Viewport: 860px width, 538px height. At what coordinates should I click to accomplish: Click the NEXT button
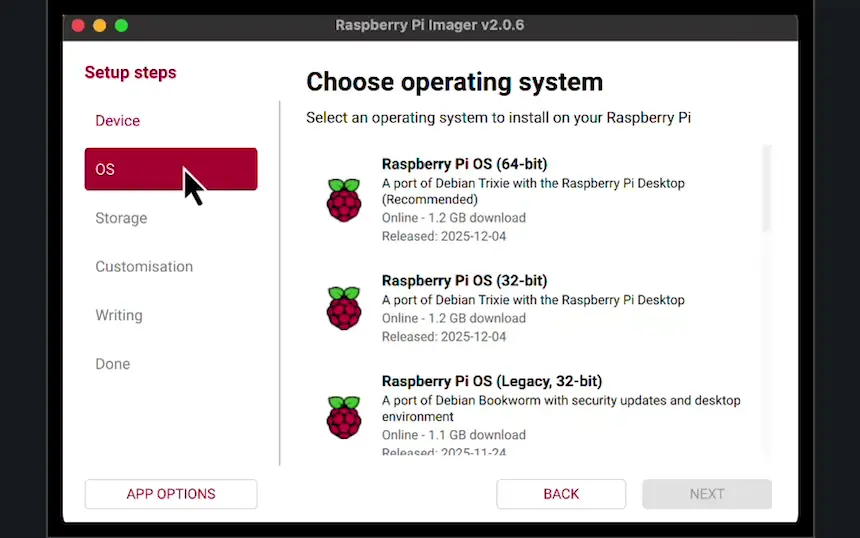point(707,494)
